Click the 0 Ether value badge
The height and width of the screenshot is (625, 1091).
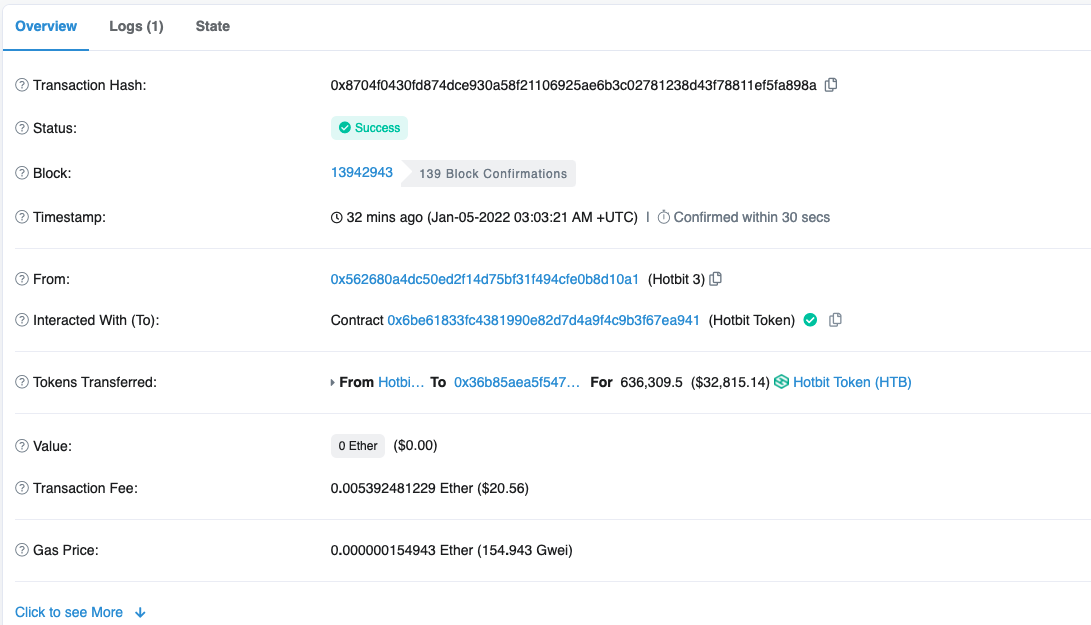358,446
